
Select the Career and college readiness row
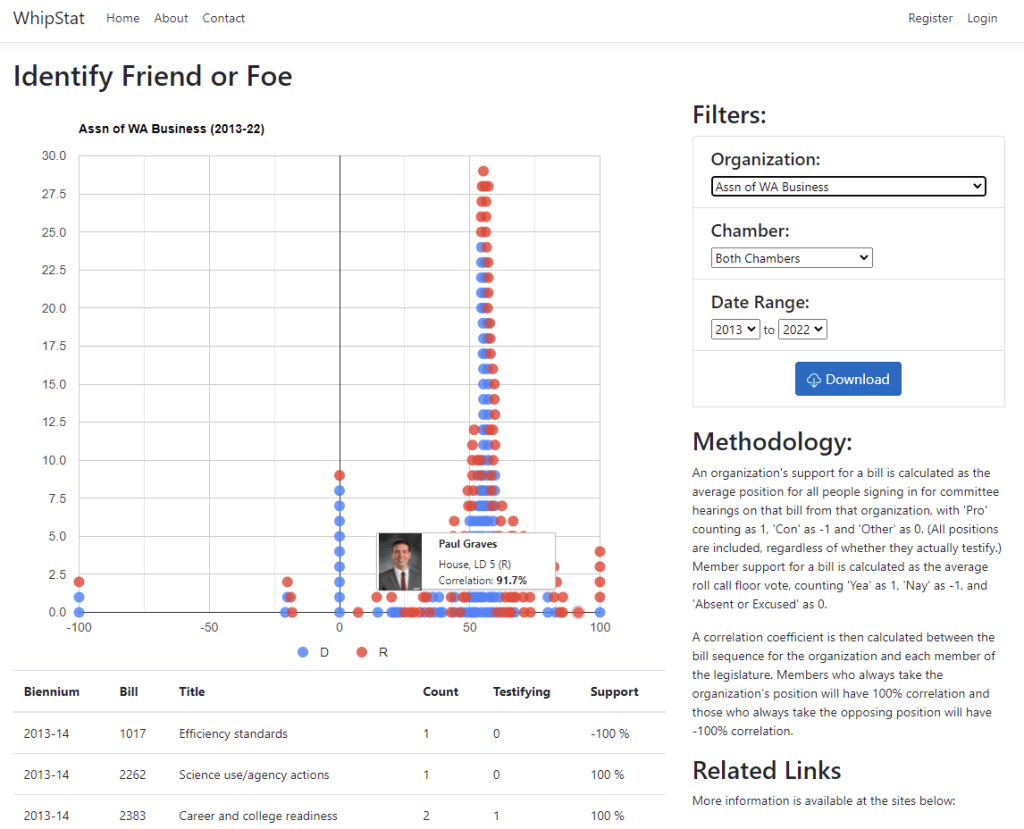pos(258,815)
